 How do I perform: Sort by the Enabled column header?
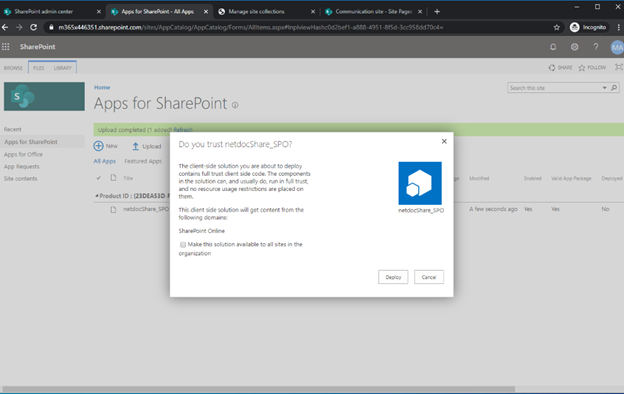click(532, 178)
